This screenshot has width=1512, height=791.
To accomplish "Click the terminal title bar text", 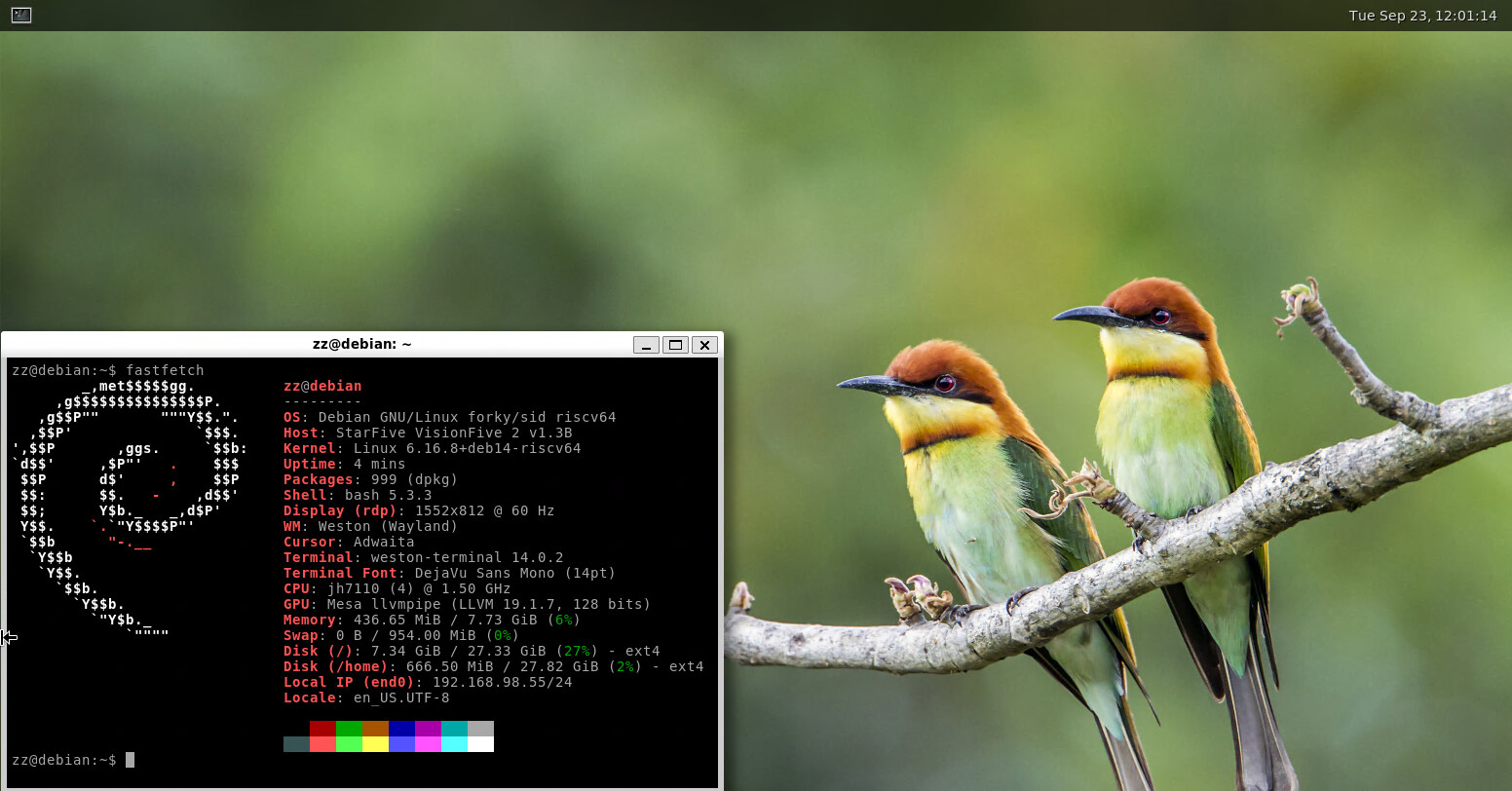I will point(361,344).
